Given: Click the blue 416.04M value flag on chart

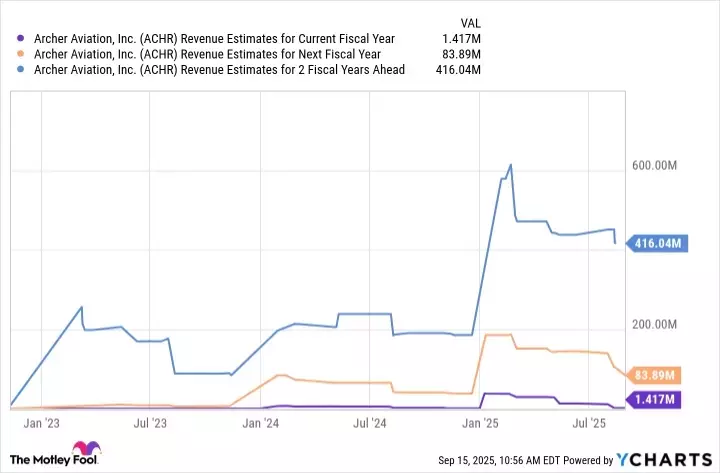Looking at the screenshot, I should click(x=654, y=243).
